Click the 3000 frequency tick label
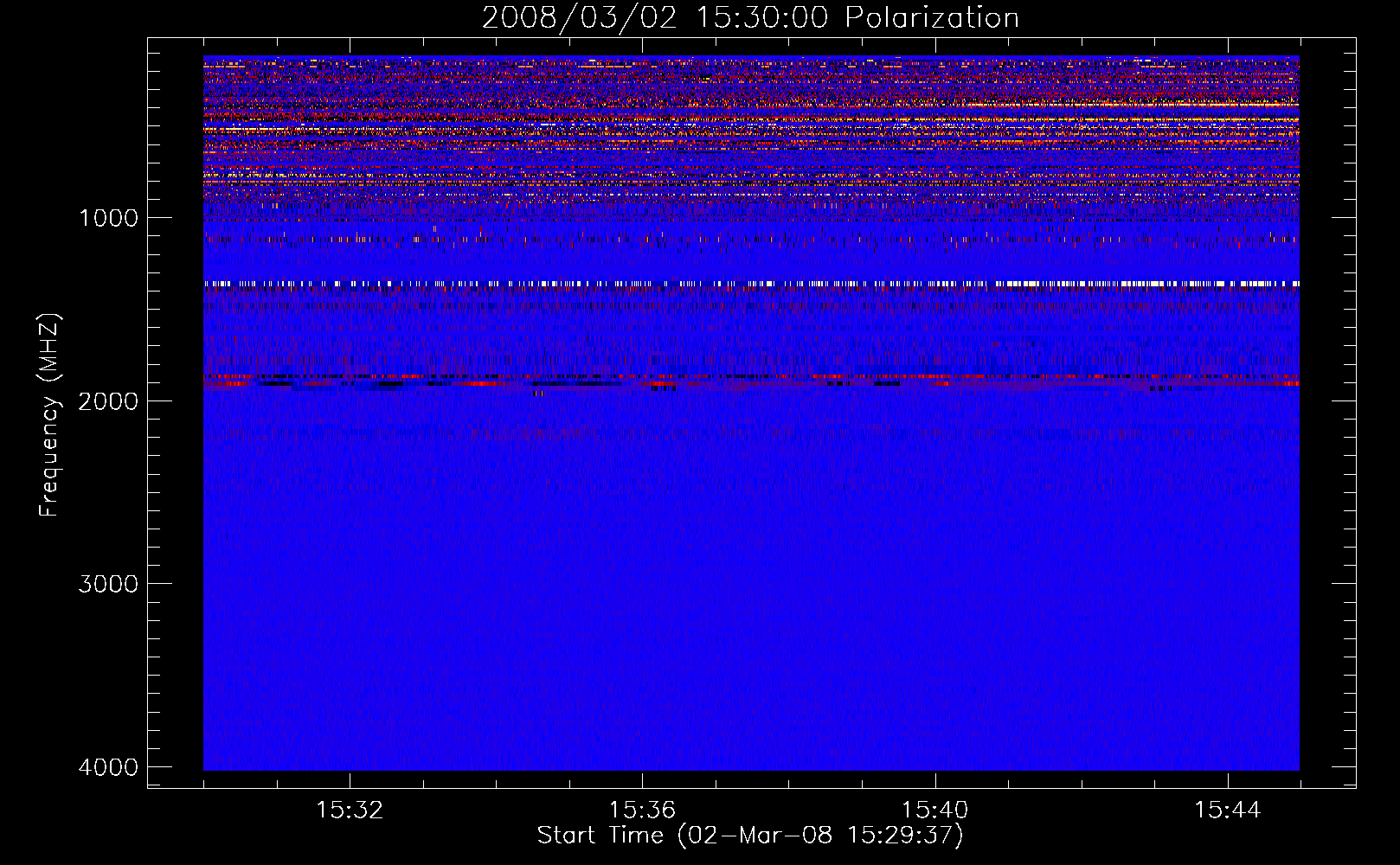 coord(108,583)
